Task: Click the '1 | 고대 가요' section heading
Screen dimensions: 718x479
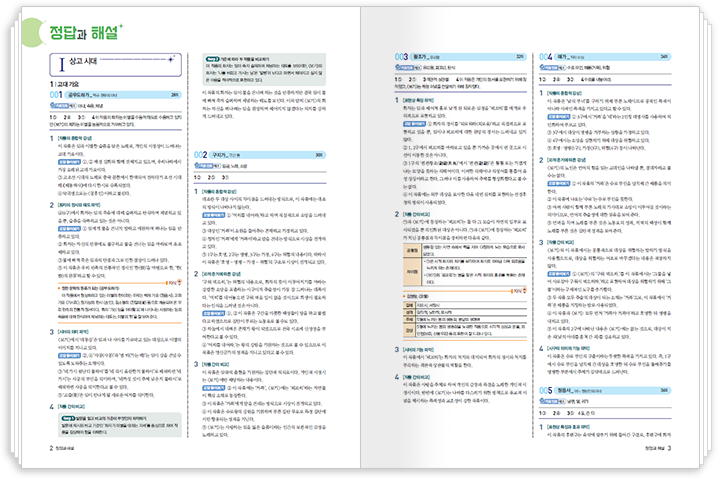Action: pos(65,82)
